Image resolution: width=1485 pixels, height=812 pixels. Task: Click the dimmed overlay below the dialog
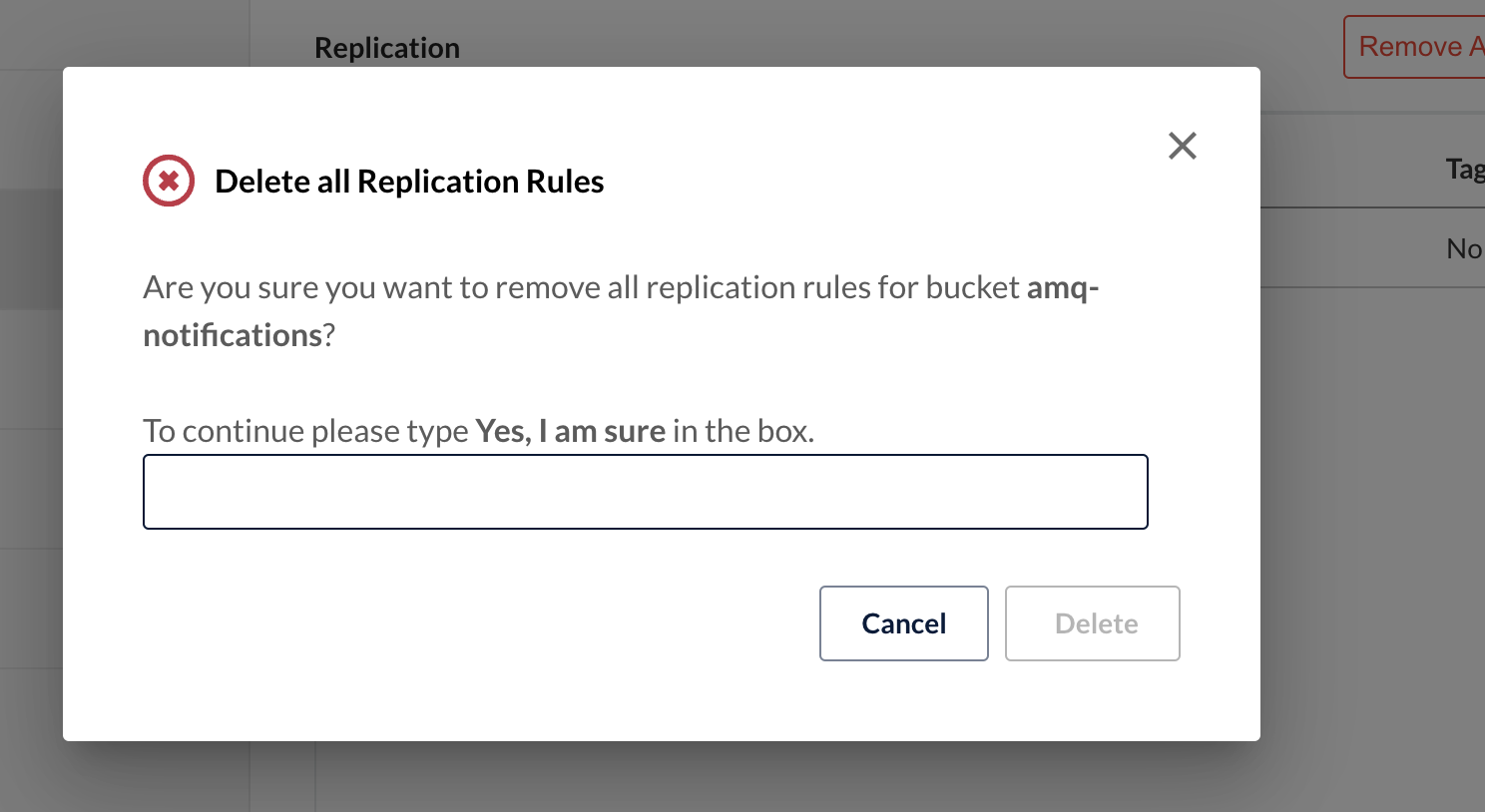point(659,776)
